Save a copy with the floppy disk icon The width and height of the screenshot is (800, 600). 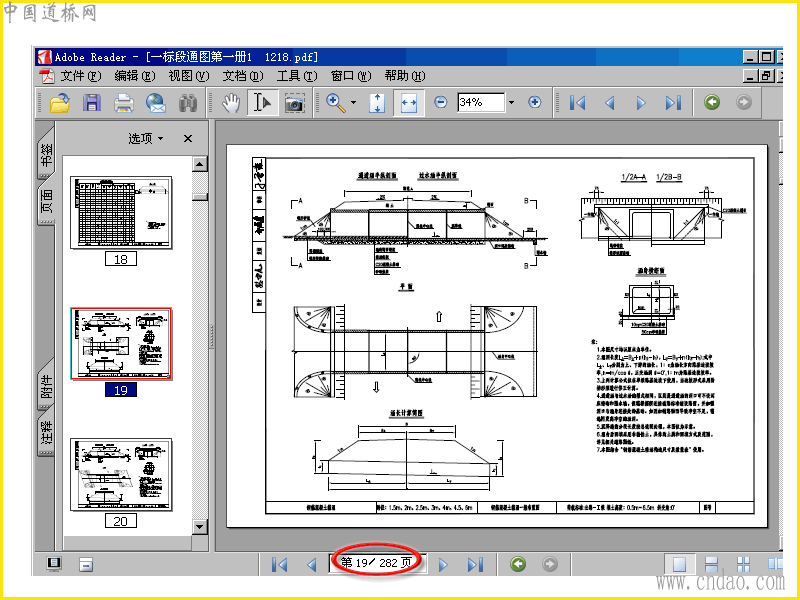coord(92,103)
